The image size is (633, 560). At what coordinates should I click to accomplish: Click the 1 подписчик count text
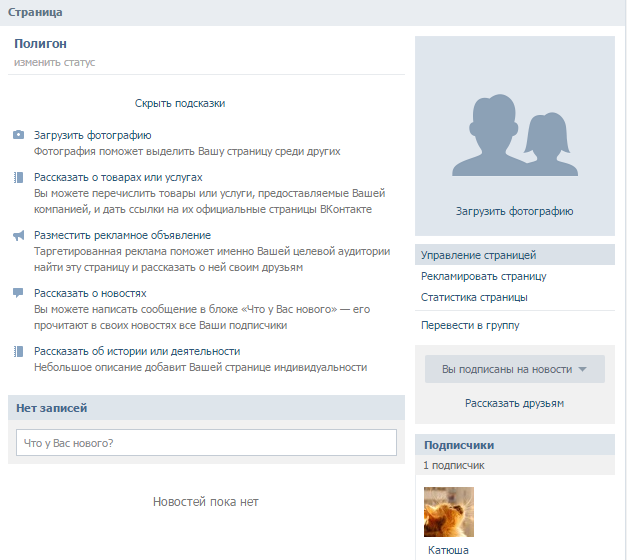point(454,466)
